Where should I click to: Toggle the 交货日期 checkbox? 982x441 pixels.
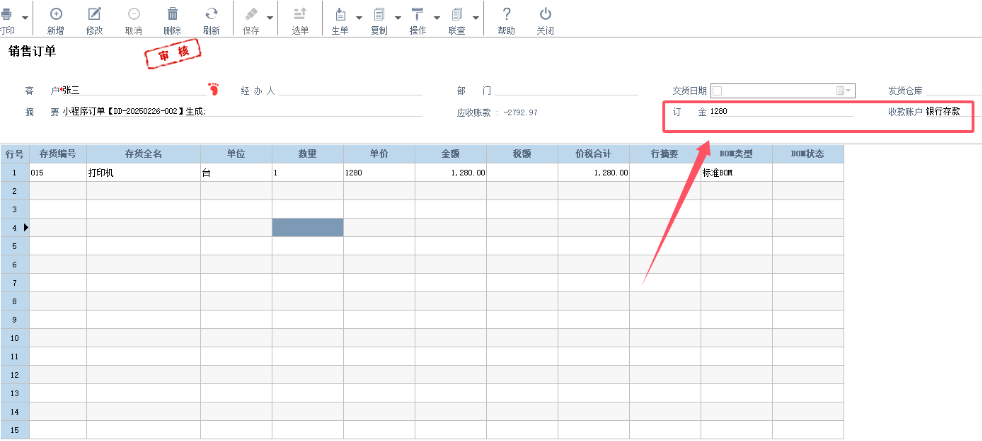click(x=717, y=91)
